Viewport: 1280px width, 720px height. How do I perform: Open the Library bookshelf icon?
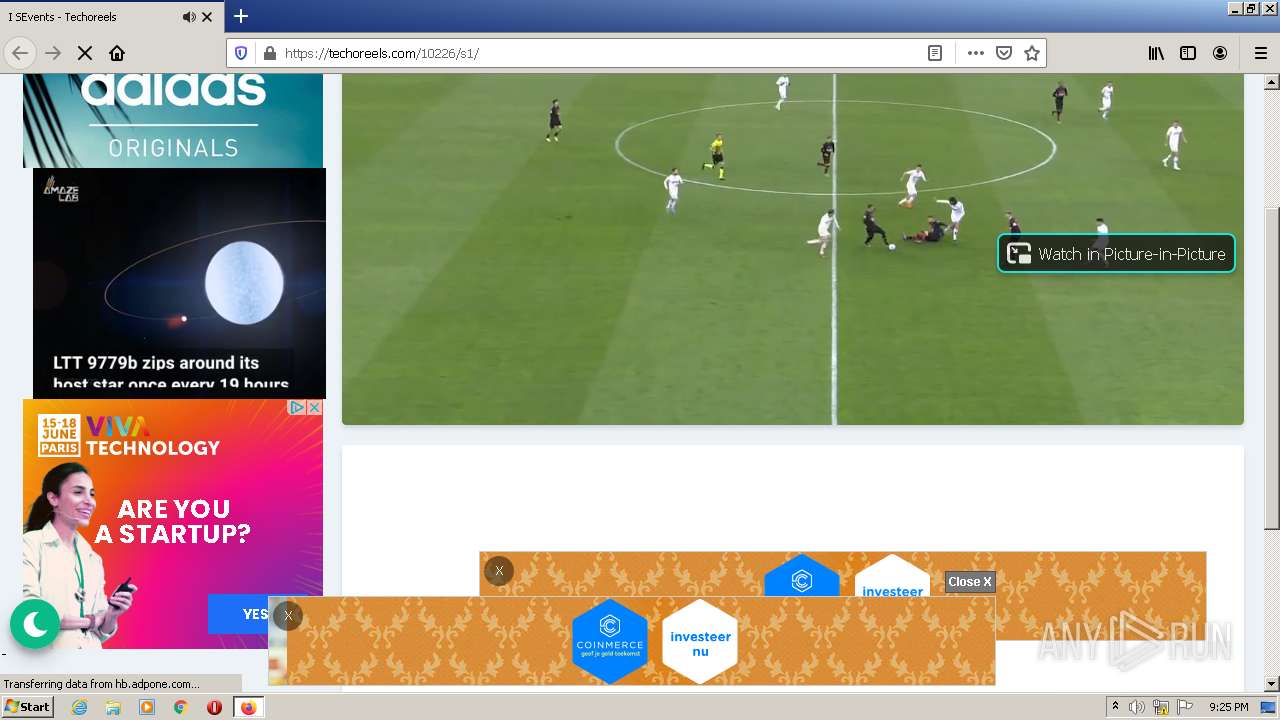[1156, 53]
